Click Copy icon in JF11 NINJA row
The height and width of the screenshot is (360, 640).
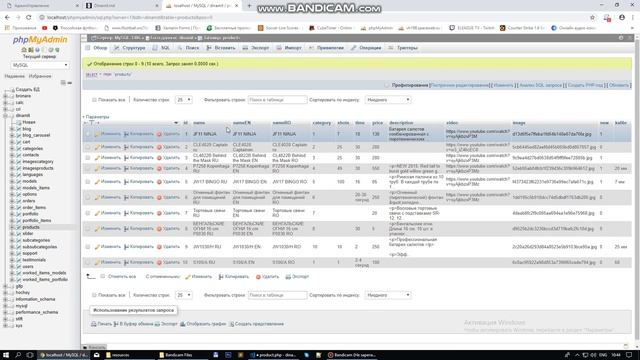[x=127, y=134]
